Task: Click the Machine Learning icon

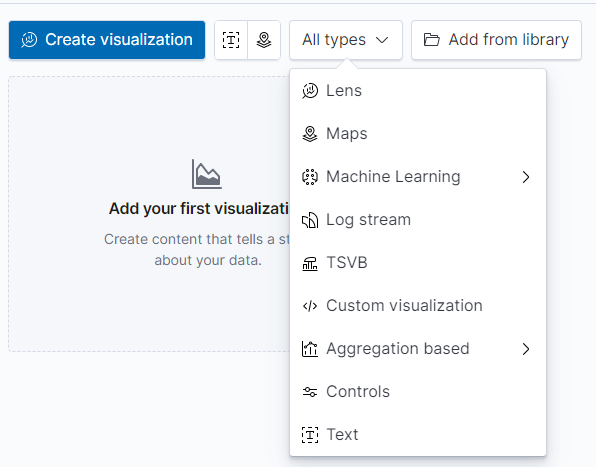Action: point(310,177)
